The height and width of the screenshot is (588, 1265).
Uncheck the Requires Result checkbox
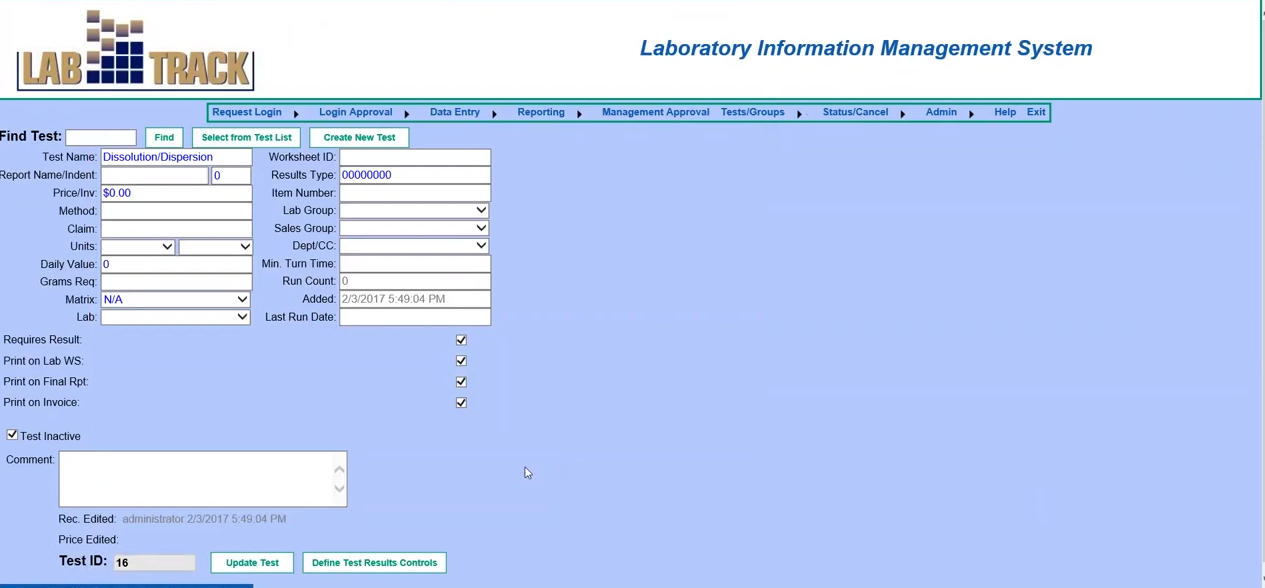click(461, 339)
